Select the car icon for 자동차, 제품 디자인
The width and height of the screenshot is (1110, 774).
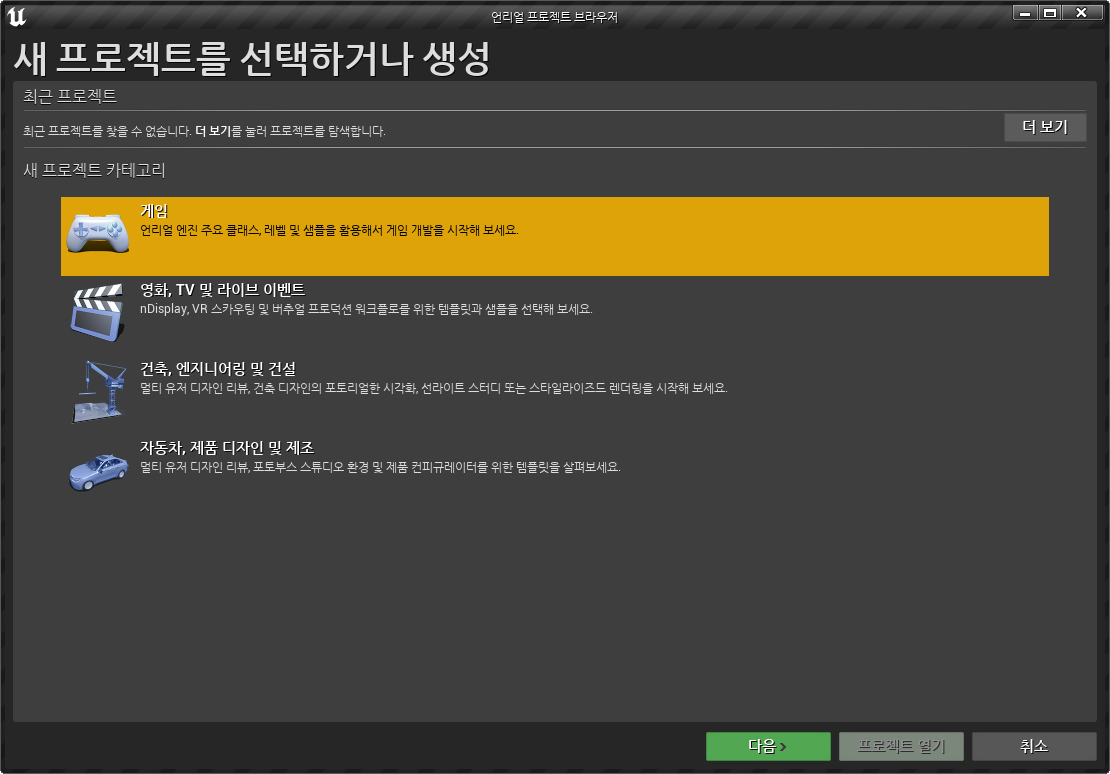98,472
